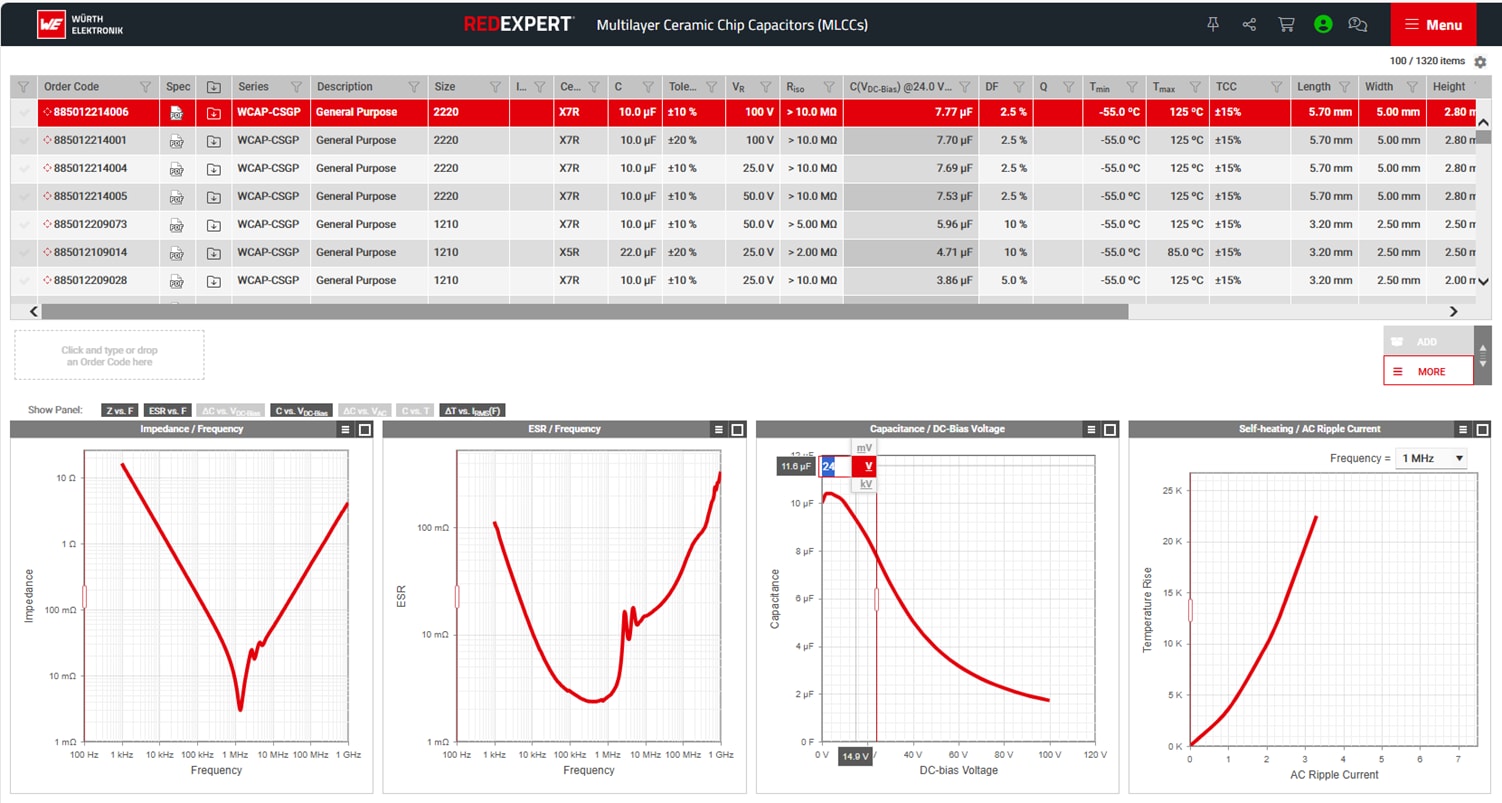Select kV unit option
Image resolution: width=1502 pixels, height=803 pixels.
click(865, 484)
